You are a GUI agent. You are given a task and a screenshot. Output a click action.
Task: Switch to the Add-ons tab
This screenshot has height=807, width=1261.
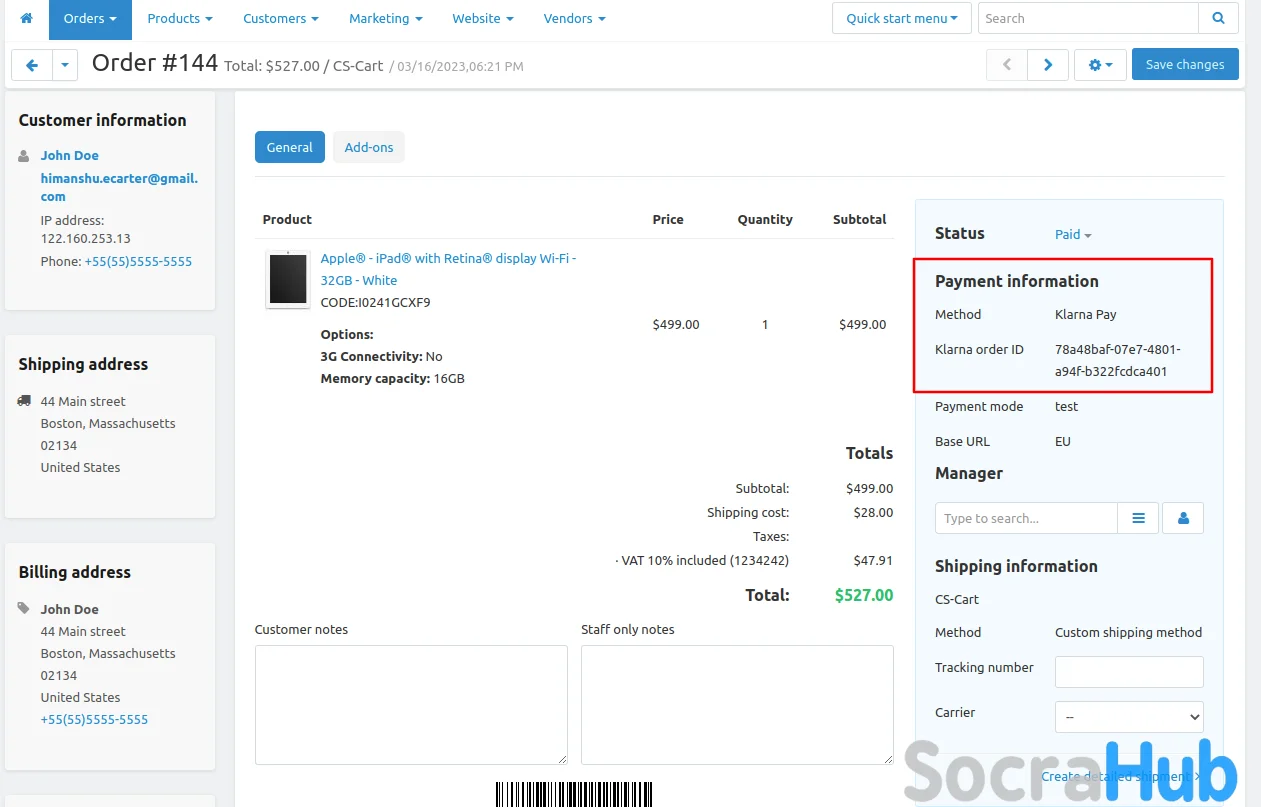(368, 147)
